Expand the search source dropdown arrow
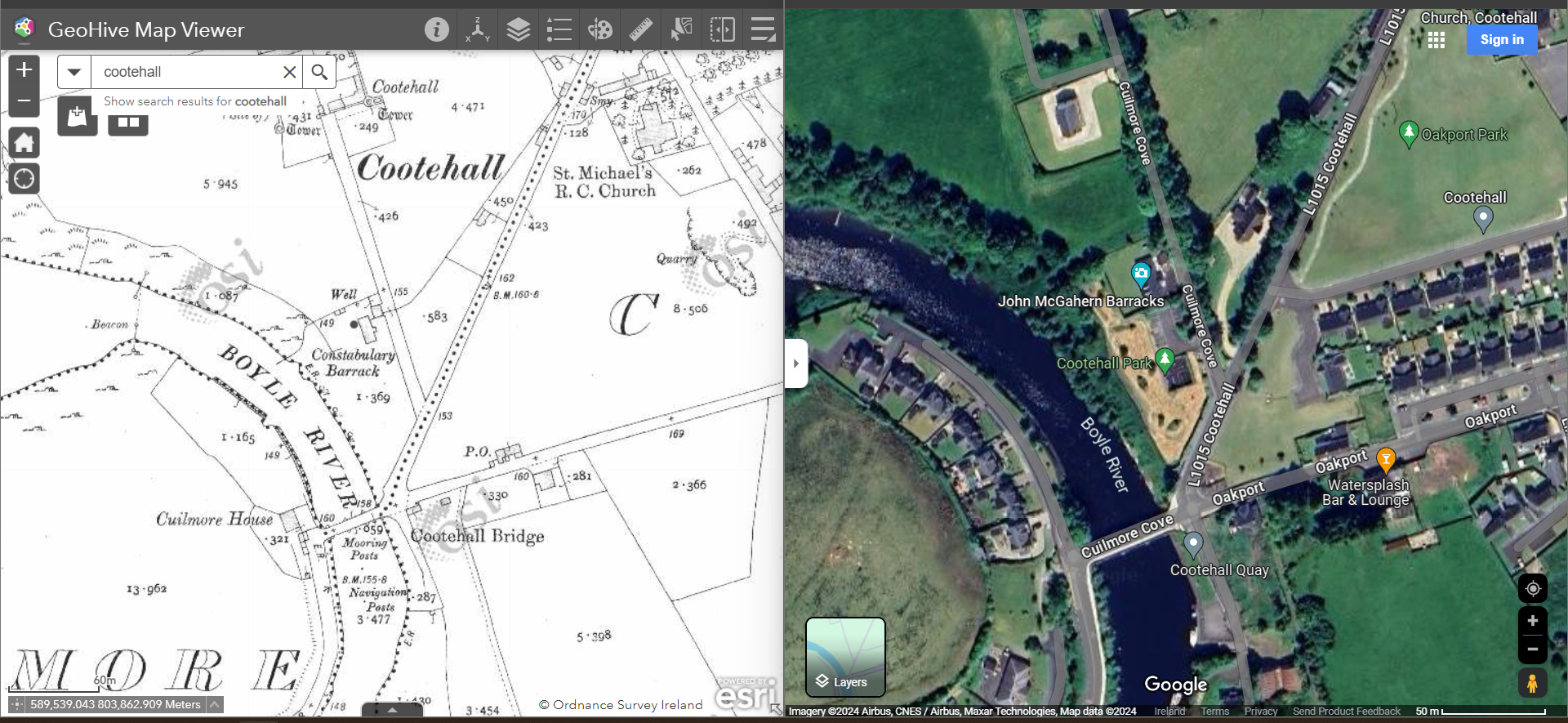1568x723 pixels. point(74,72)
